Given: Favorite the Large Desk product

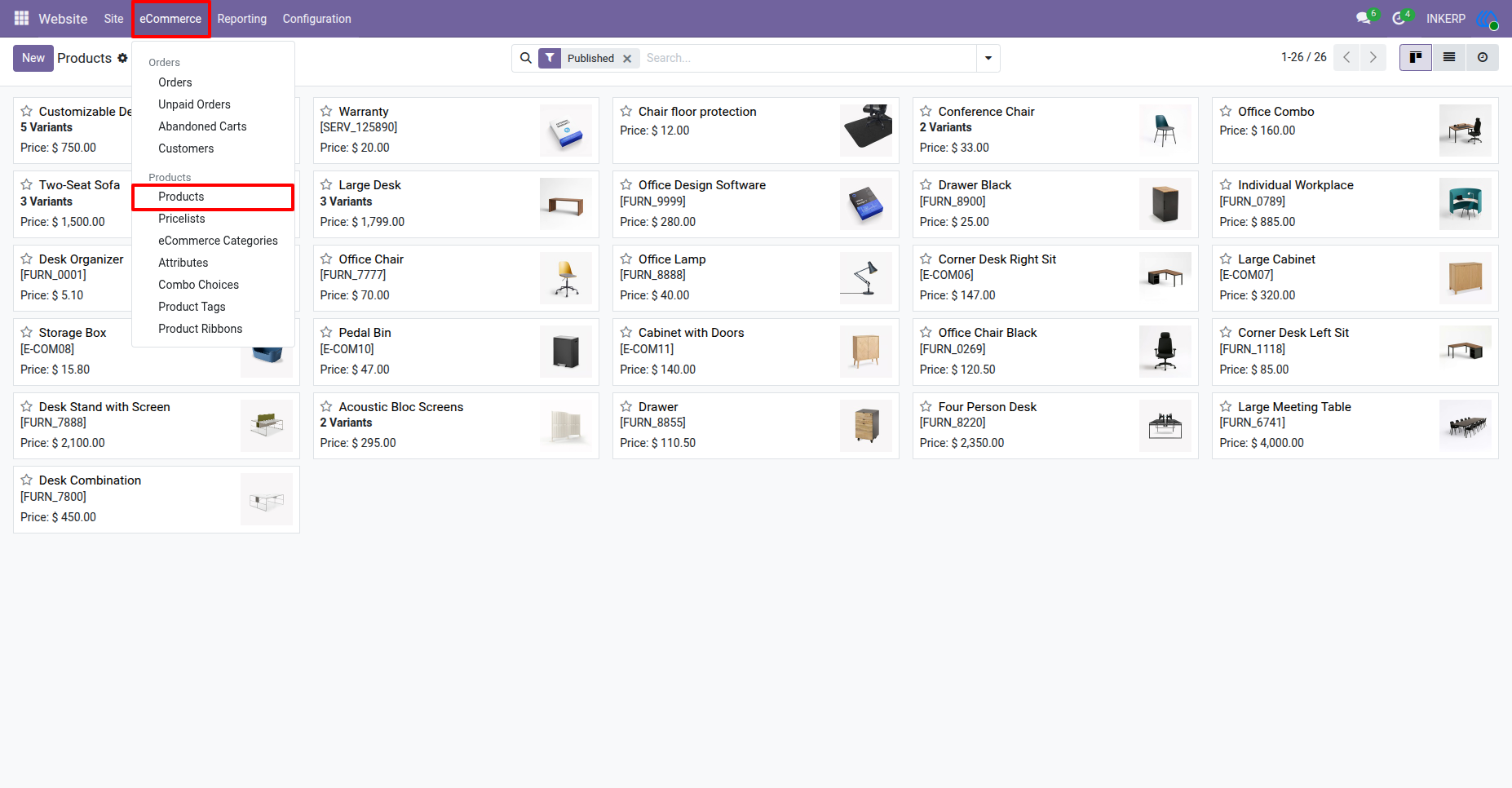Looking at the screenshot, I should click(x=326, y=185).
